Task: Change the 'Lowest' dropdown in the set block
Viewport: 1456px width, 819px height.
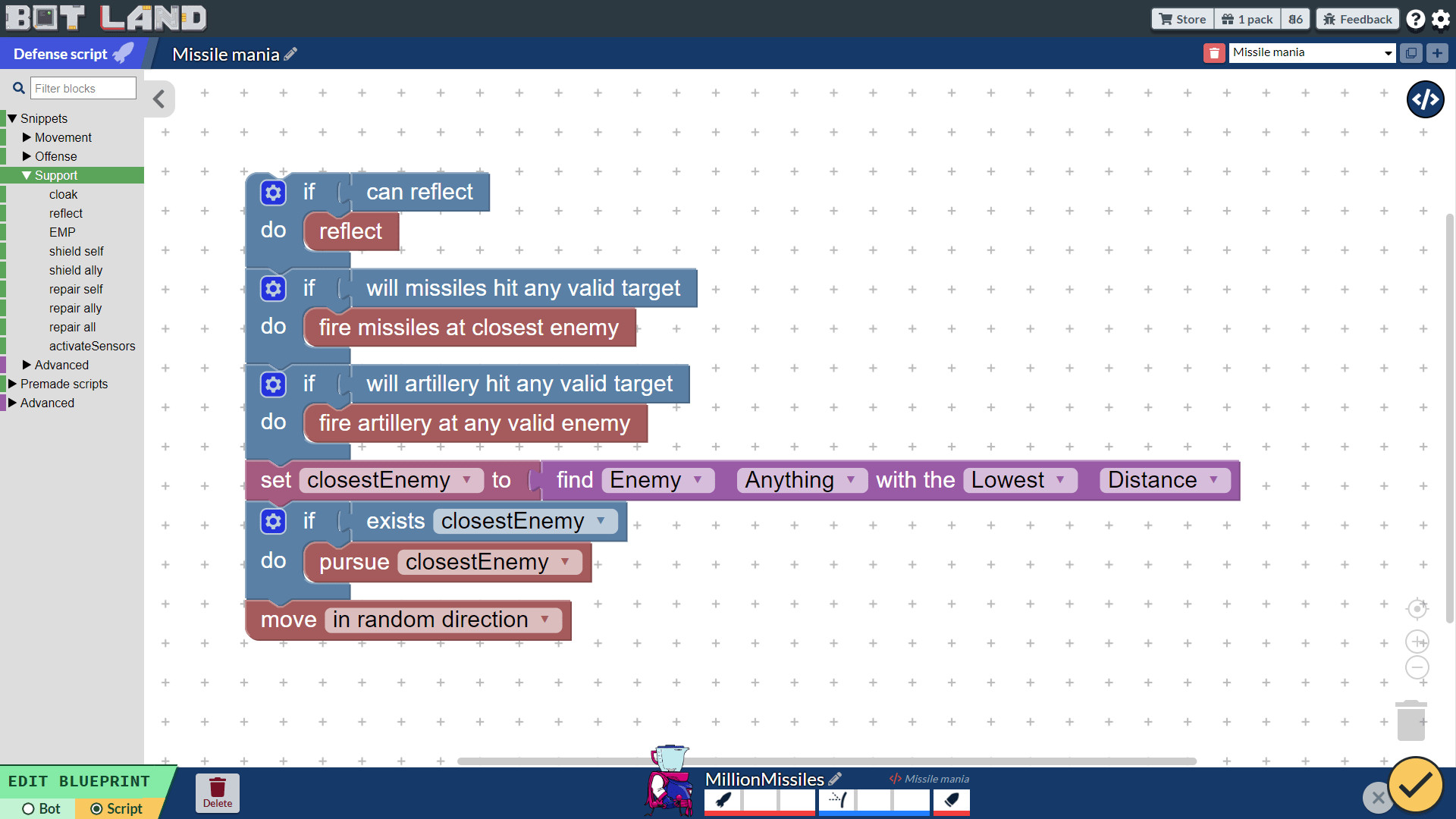Action: pos(1019,479)
